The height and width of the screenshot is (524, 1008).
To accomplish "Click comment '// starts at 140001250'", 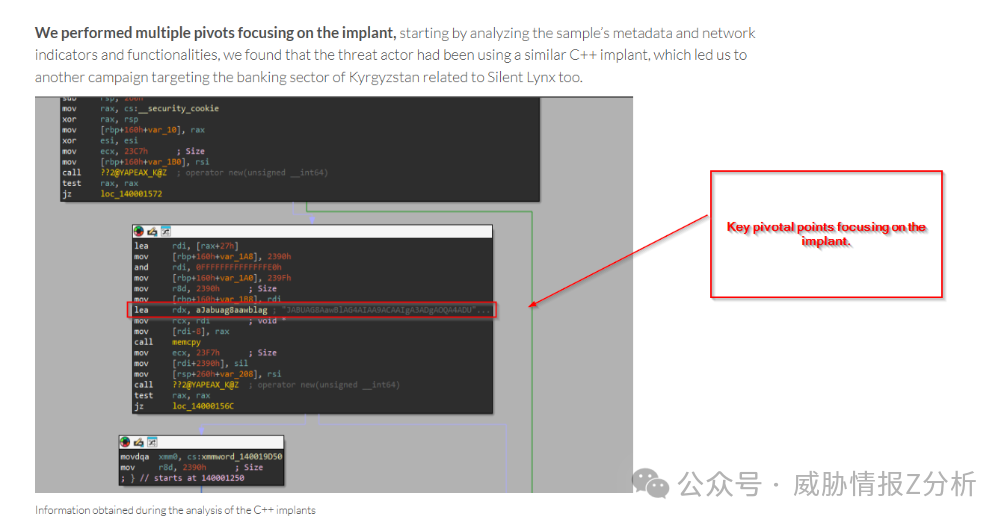I will (x=192, y=478).
